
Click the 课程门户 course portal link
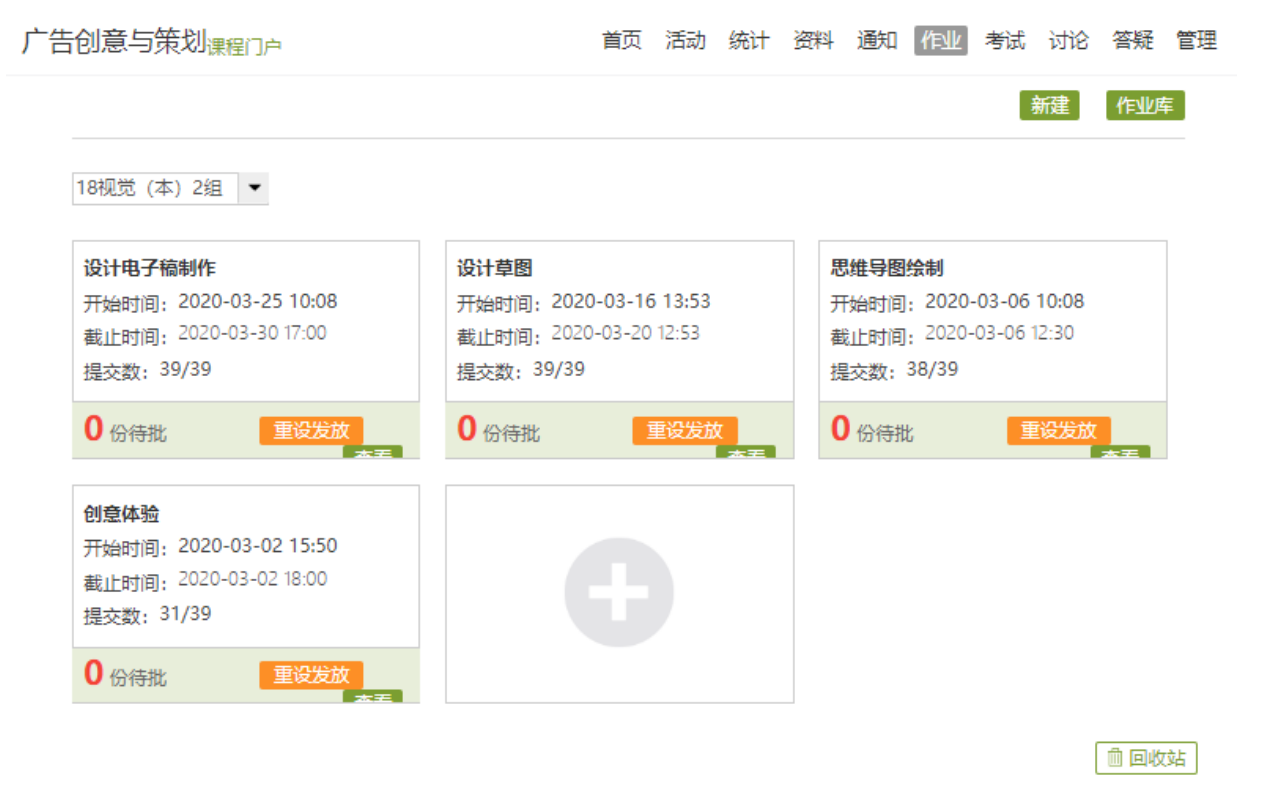(244, 46)
